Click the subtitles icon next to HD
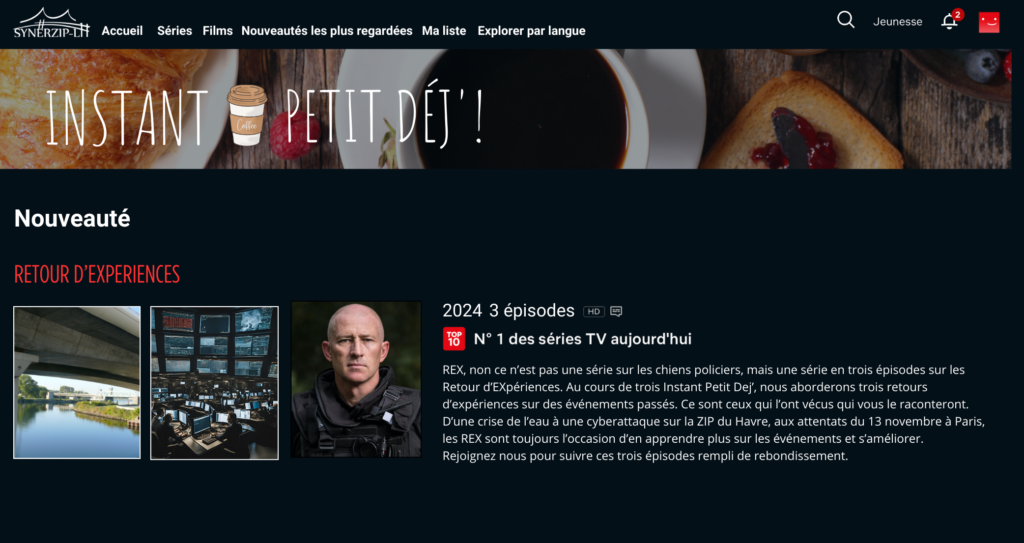The image size is (1024, 543). 616,312
